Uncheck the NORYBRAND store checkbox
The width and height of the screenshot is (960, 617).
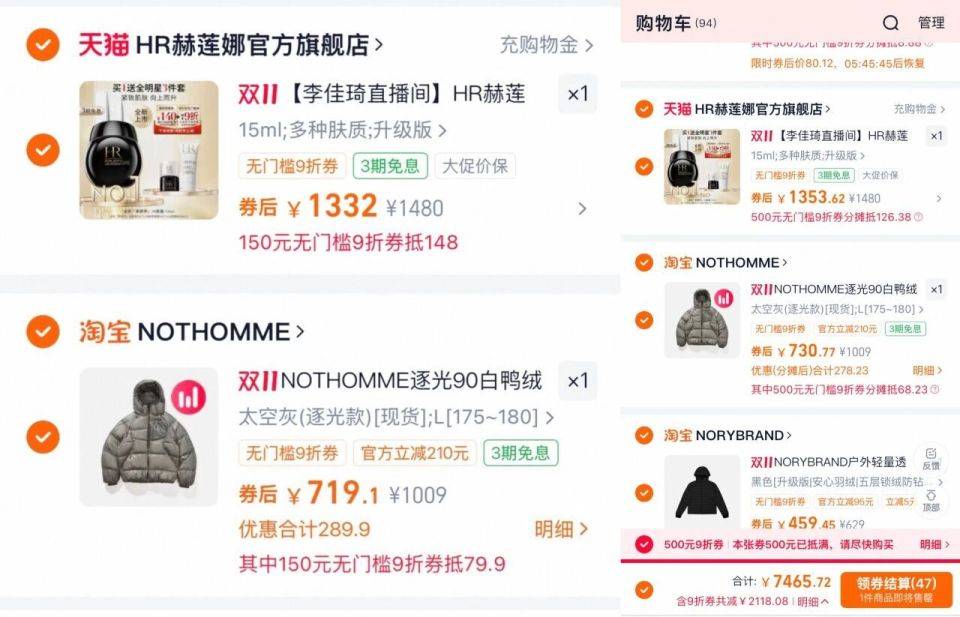643,435
